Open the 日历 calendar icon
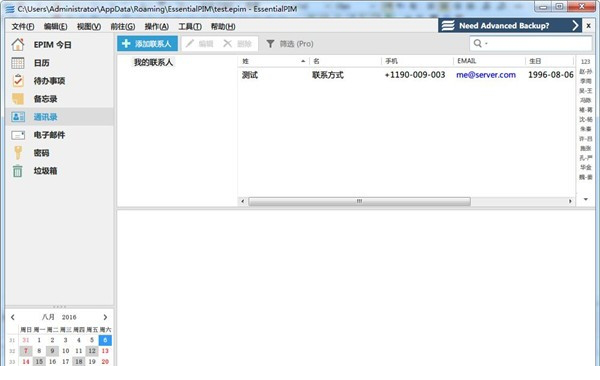 click(18, 62)
